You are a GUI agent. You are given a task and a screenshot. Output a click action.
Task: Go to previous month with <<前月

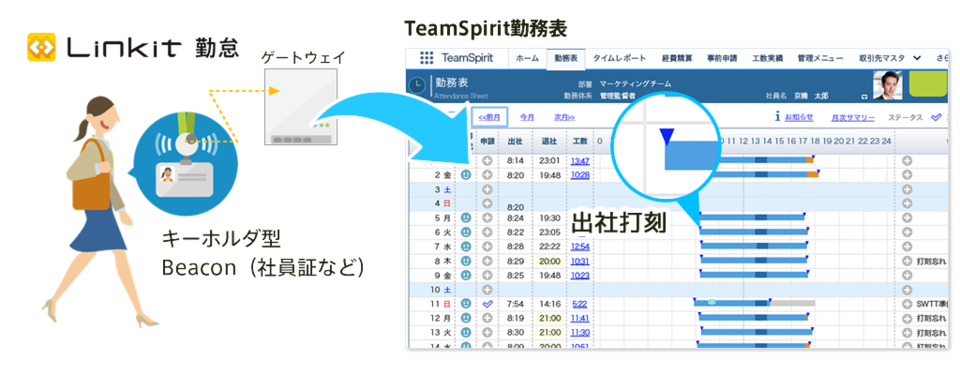coord(489,116)
